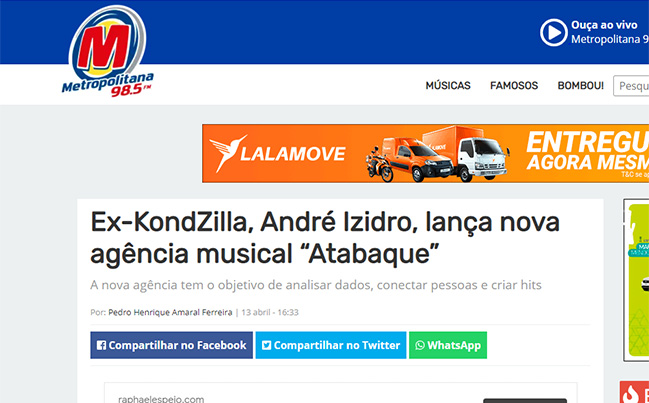649x403 pixels.
Task: Click the Twitter bird icon in the share button
Action: tap(267, 345)
